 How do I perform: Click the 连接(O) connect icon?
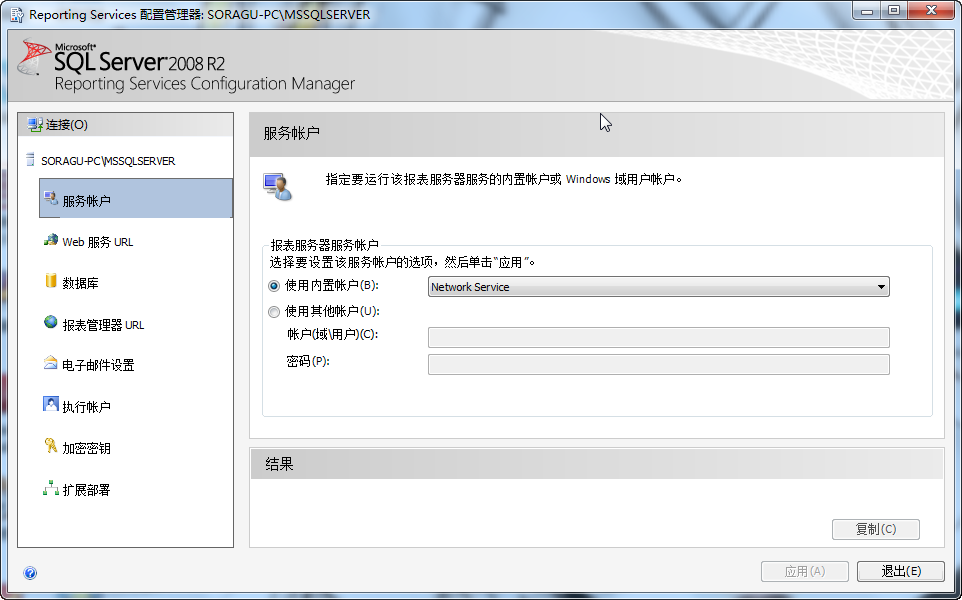point(35,125)
